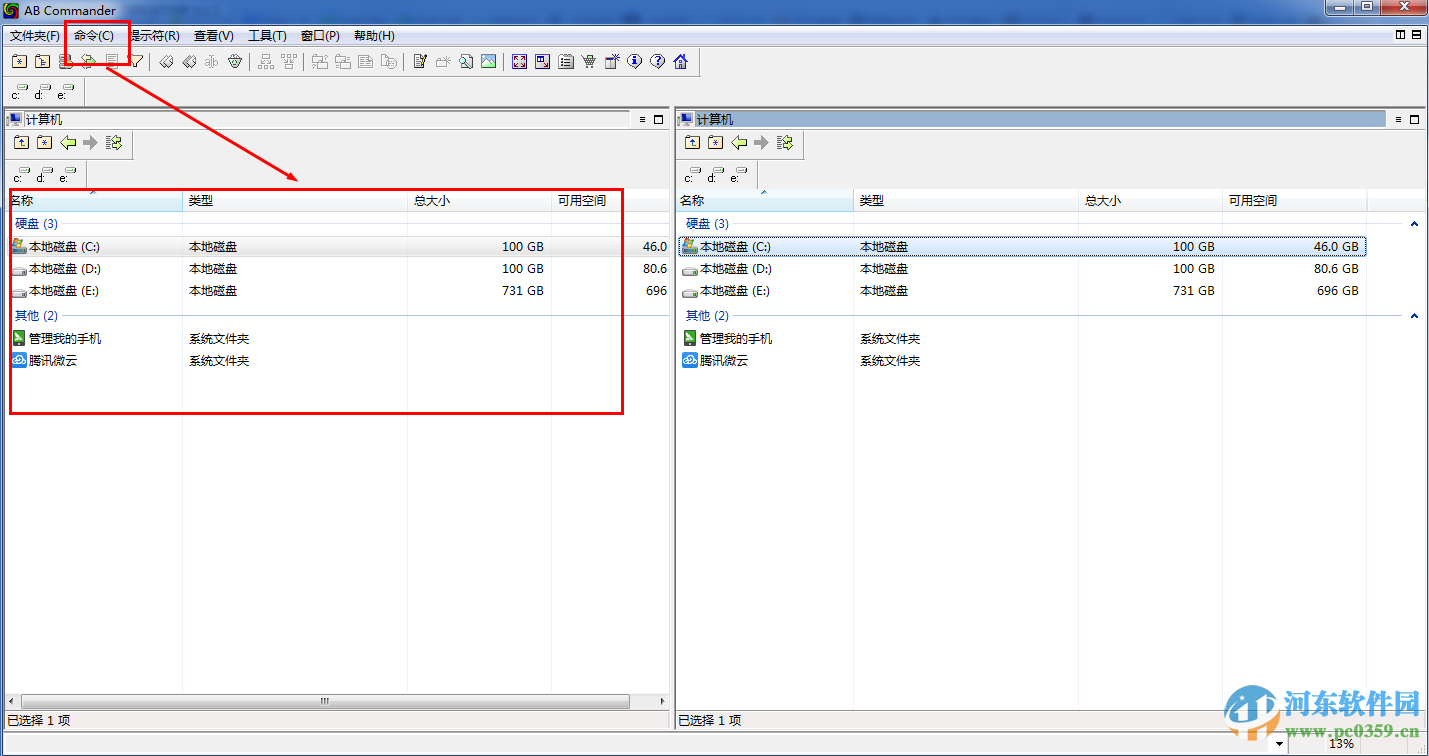Click the recycle bin icon in main toolbar
The width and height of the screenshot is (1429, 756).
coord(235,62)
